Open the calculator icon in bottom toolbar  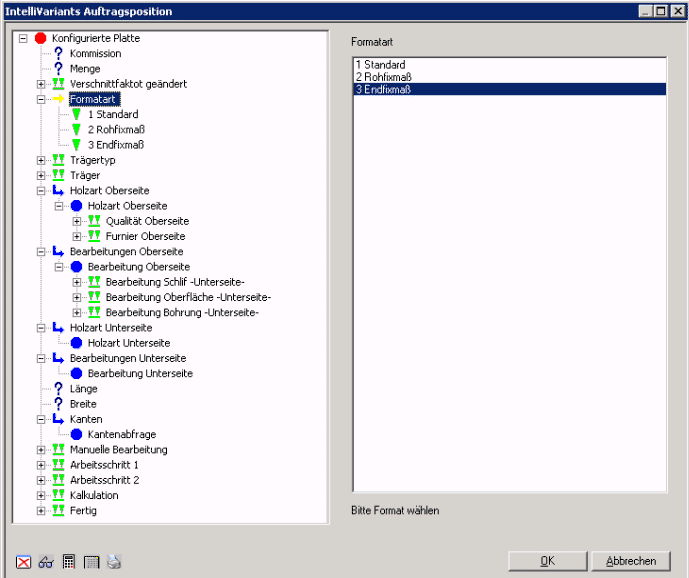[x=69, y=562]
